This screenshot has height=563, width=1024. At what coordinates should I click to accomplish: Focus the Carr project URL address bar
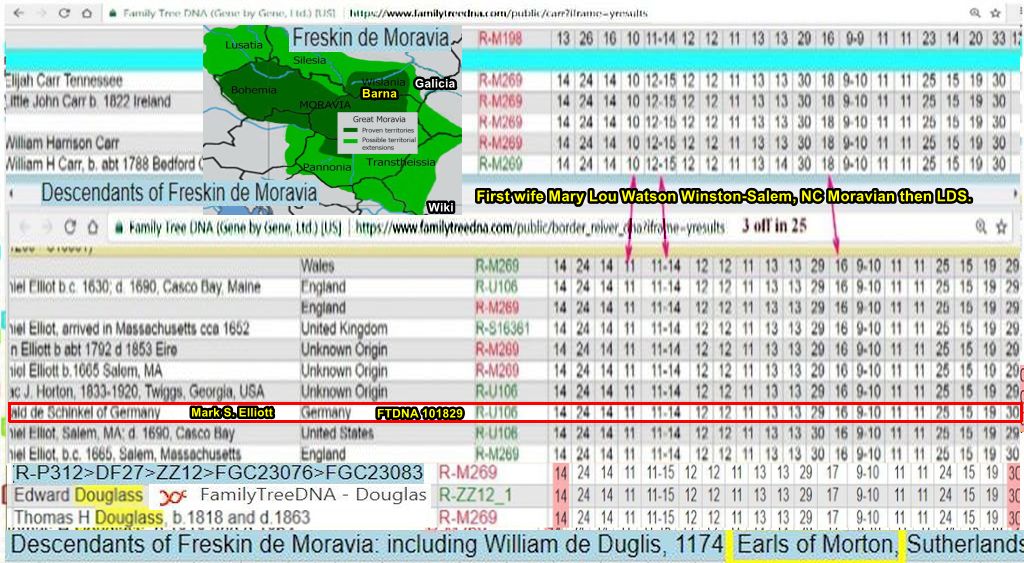499,13
